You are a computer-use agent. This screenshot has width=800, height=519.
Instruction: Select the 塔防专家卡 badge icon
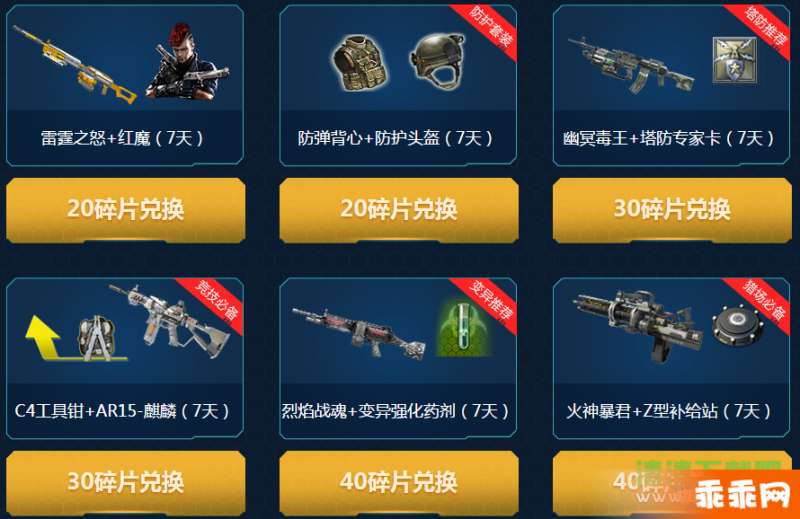[x=735, y=60]
